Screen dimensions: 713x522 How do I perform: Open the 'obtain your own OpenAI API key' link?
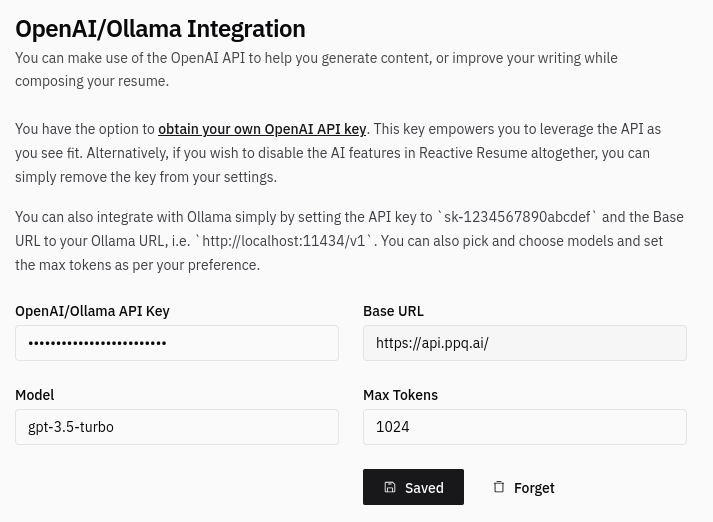pyautogui.click(x=262, y=129)
